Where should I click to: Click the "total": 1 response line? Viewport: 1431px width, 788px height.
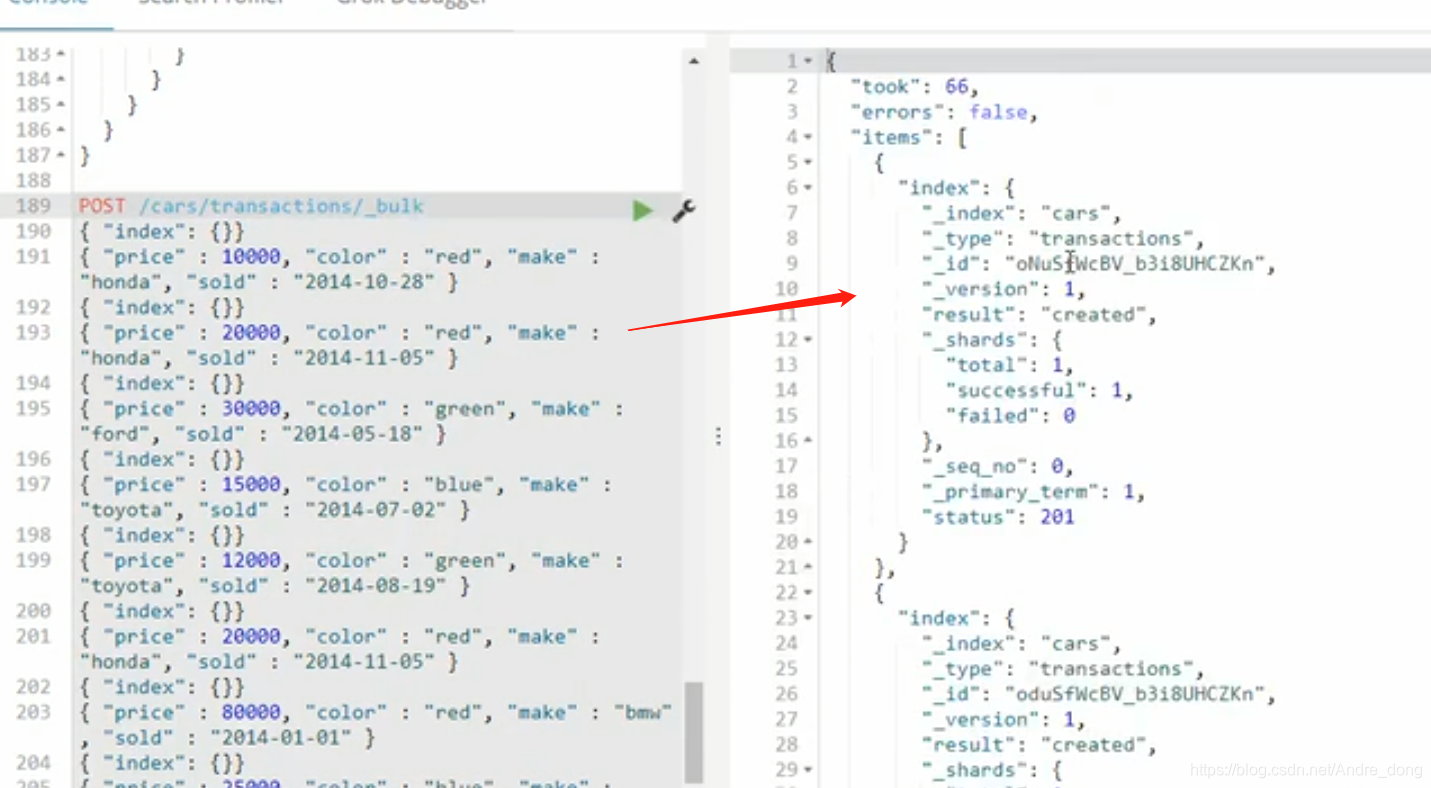(1008, 365)
